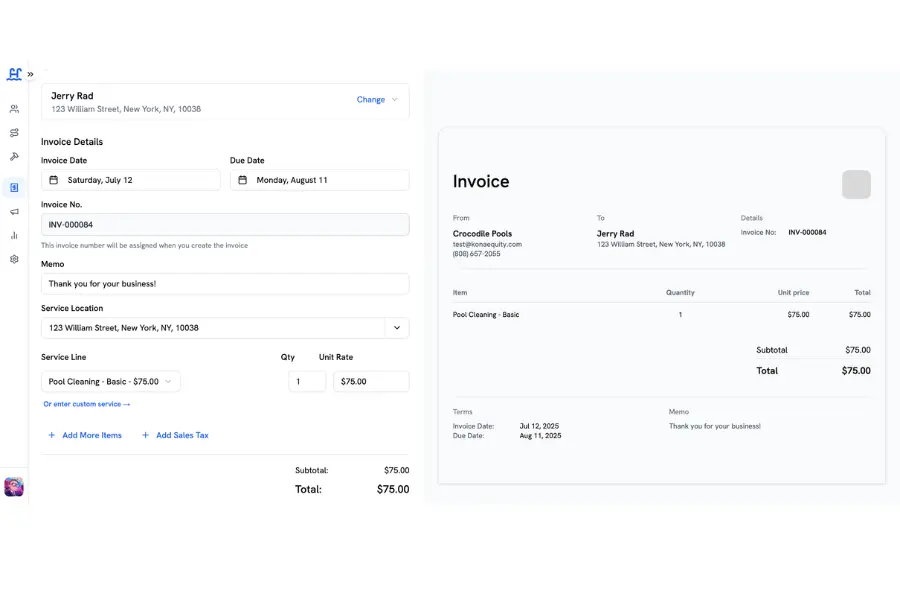The image size is (900, 600).
Task: Expand the sidebar with double-chevron icon
Action: [30, 74]
